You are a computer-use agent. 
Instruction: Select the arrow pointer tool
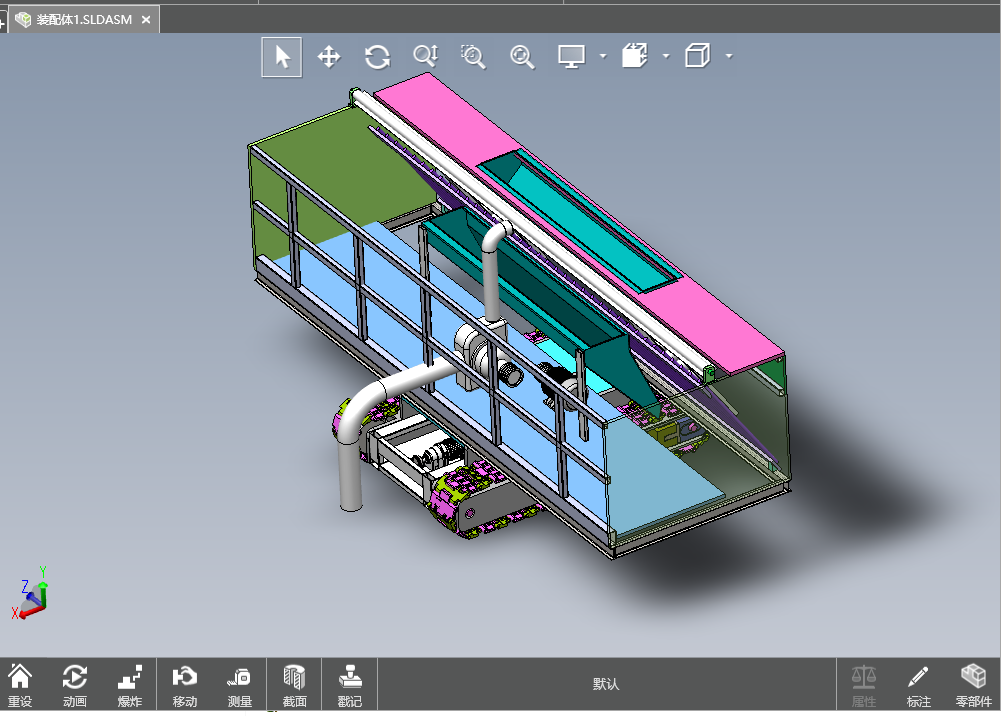[282, 57]
